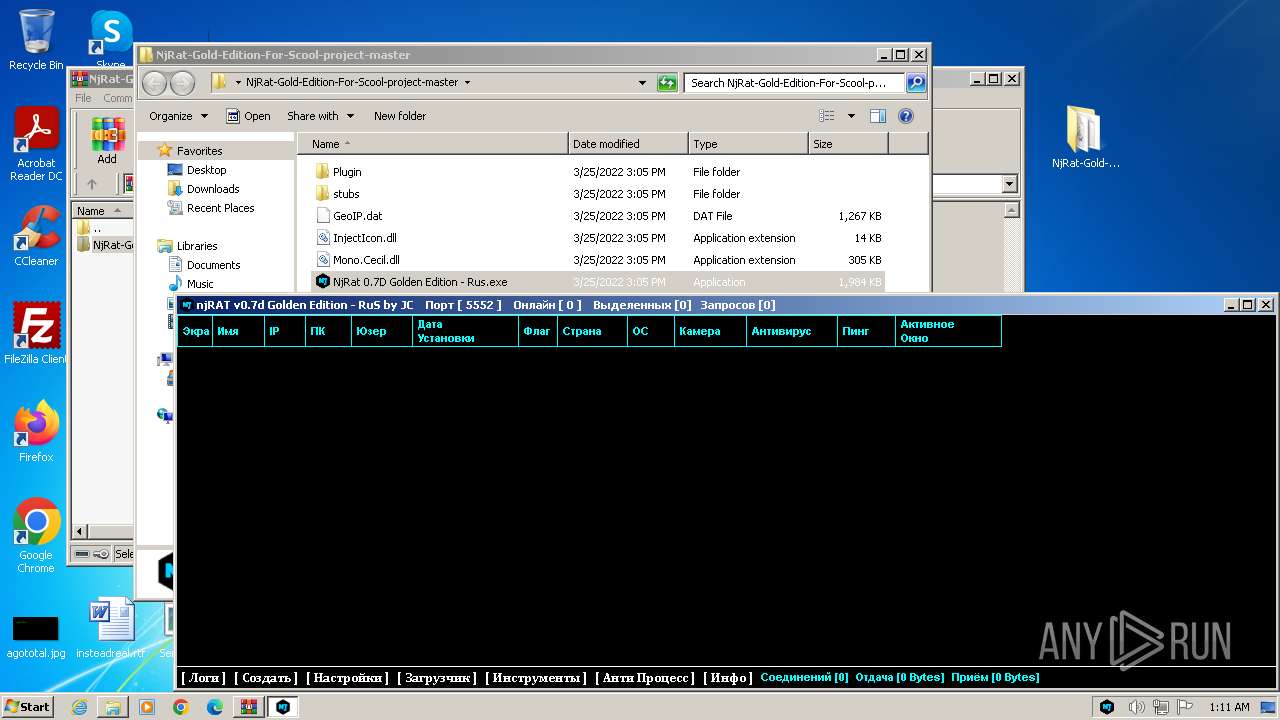The width and height of the screenshot is (1280, 720).
Task: Click the Explorer forward arrow button
Action: pos(182,83)
